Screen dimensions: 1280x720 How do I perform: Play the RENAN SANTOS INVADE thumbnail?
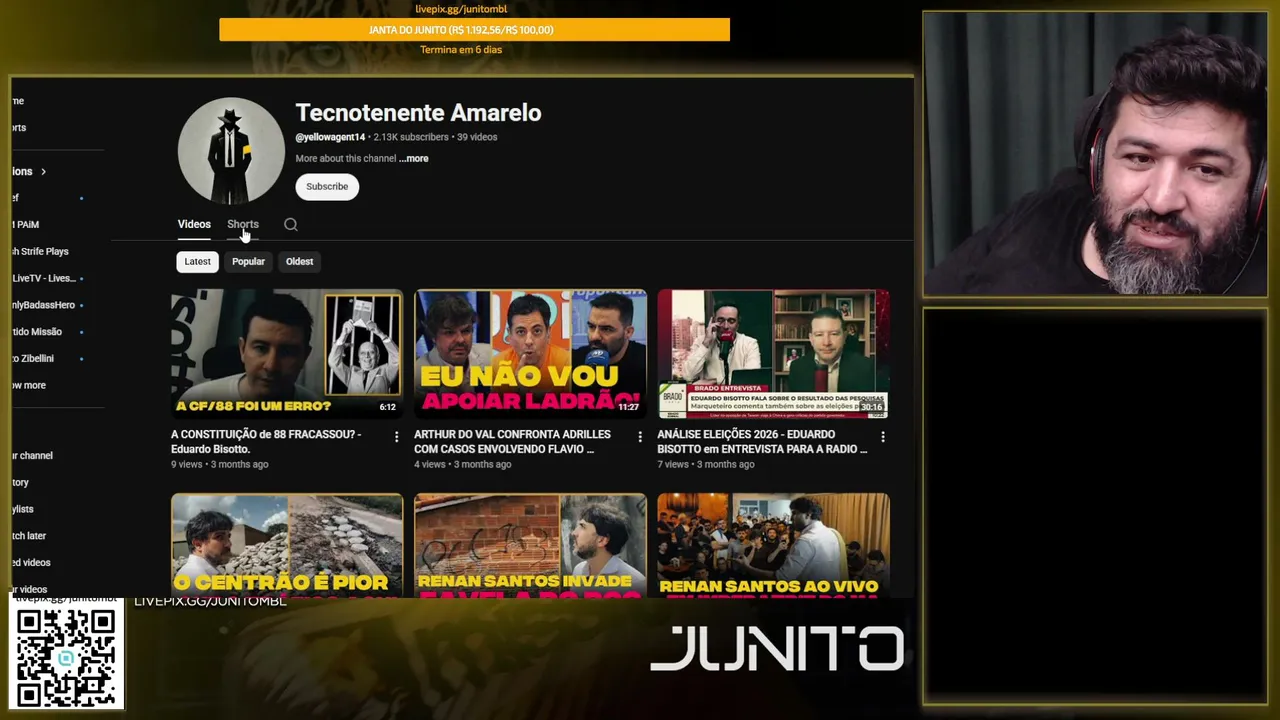(x=530, y=546)
